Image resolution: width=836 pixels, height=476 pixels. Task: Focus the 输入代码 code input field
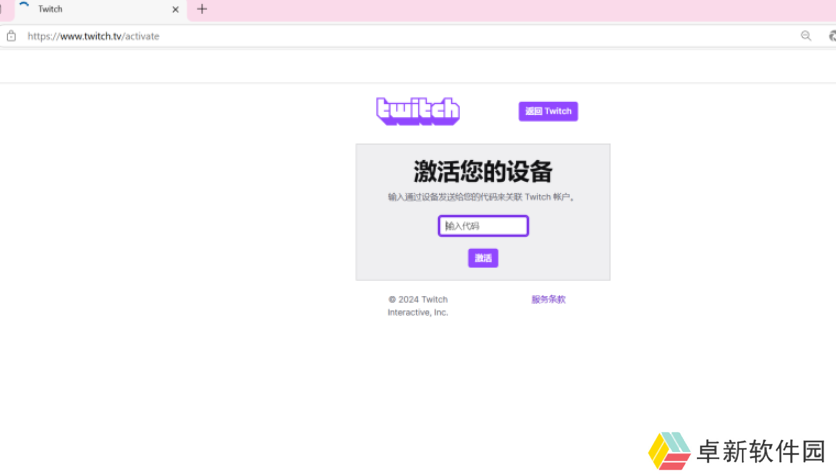[483, 226]
